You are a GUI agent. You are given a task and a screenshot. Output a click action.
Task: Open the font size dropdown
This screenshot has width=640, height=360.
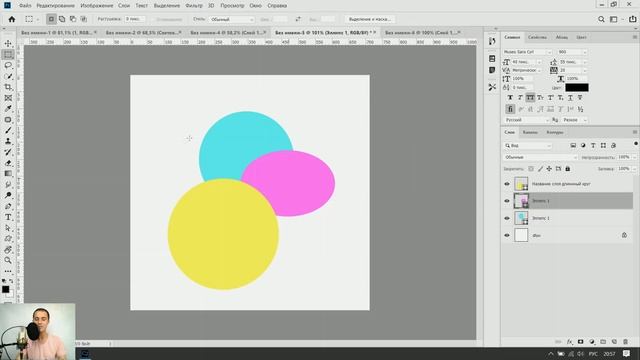point(539,62)
